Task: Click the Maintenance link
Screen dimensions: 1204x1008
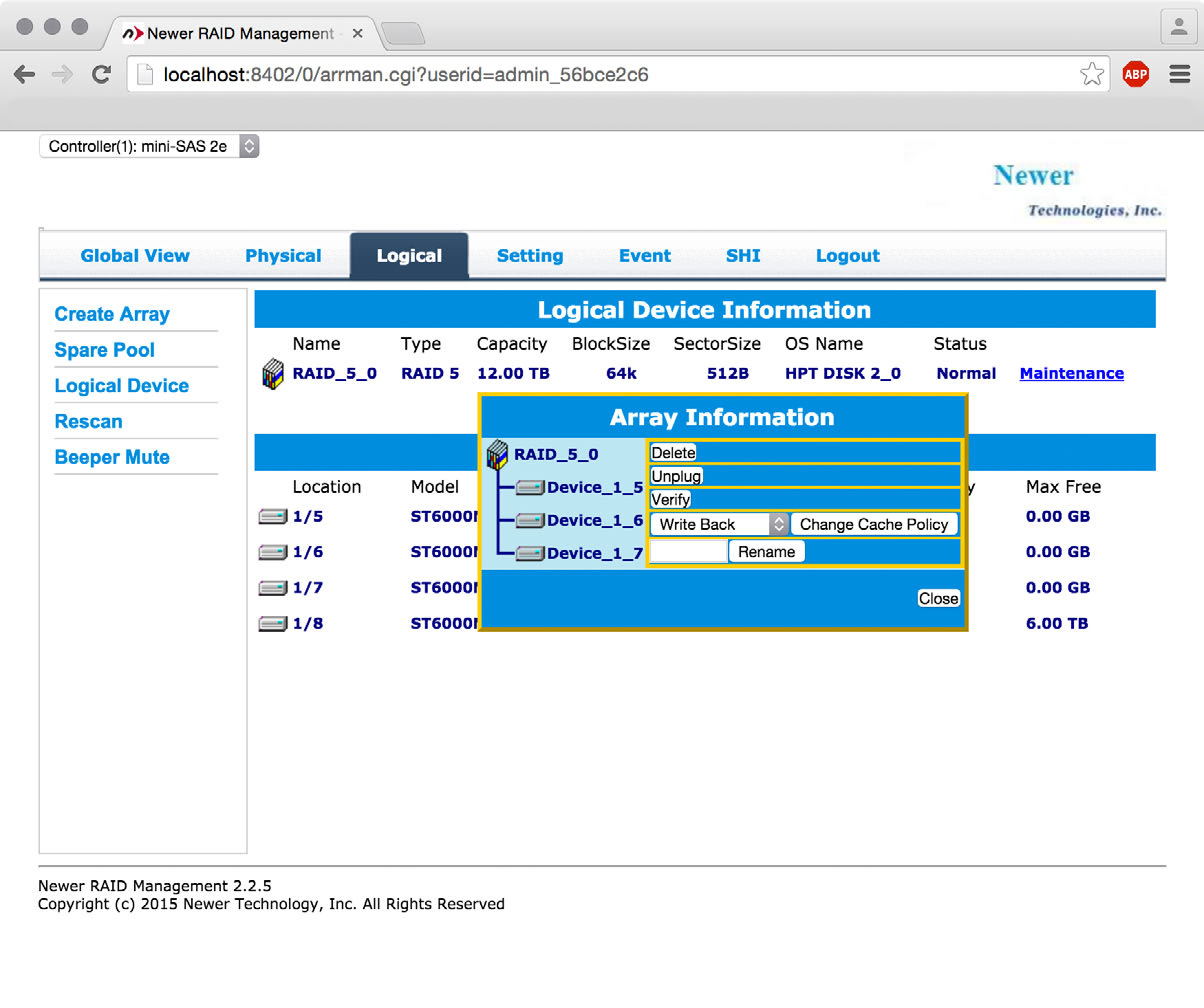Action: tap(1071, 374)
